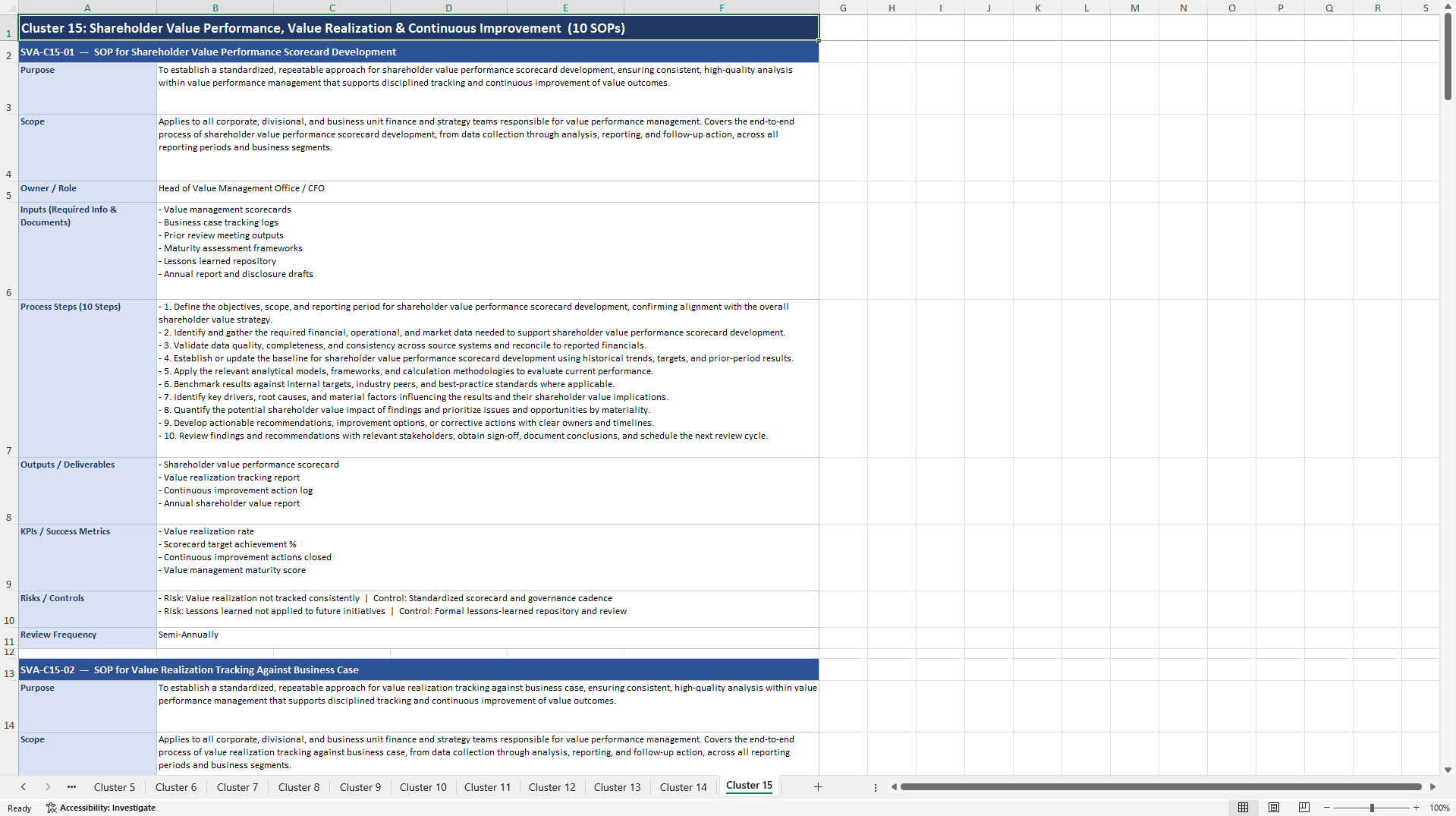The height and width of the screenshot is (816, 1456).
Task: Click 'Risks / Controls' label cell
Action: point(87,609)
